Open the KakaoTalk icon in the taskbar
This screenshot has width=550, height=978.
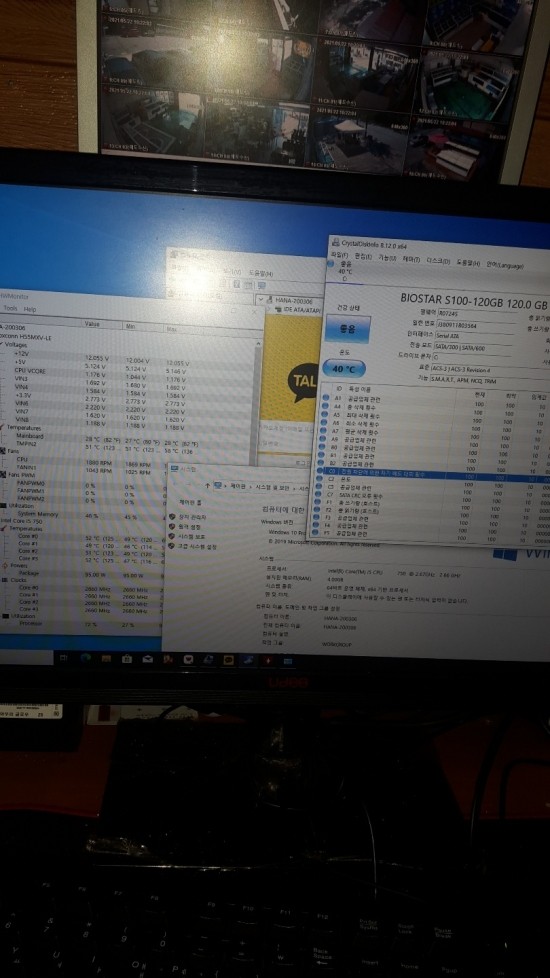pos(228,659)
